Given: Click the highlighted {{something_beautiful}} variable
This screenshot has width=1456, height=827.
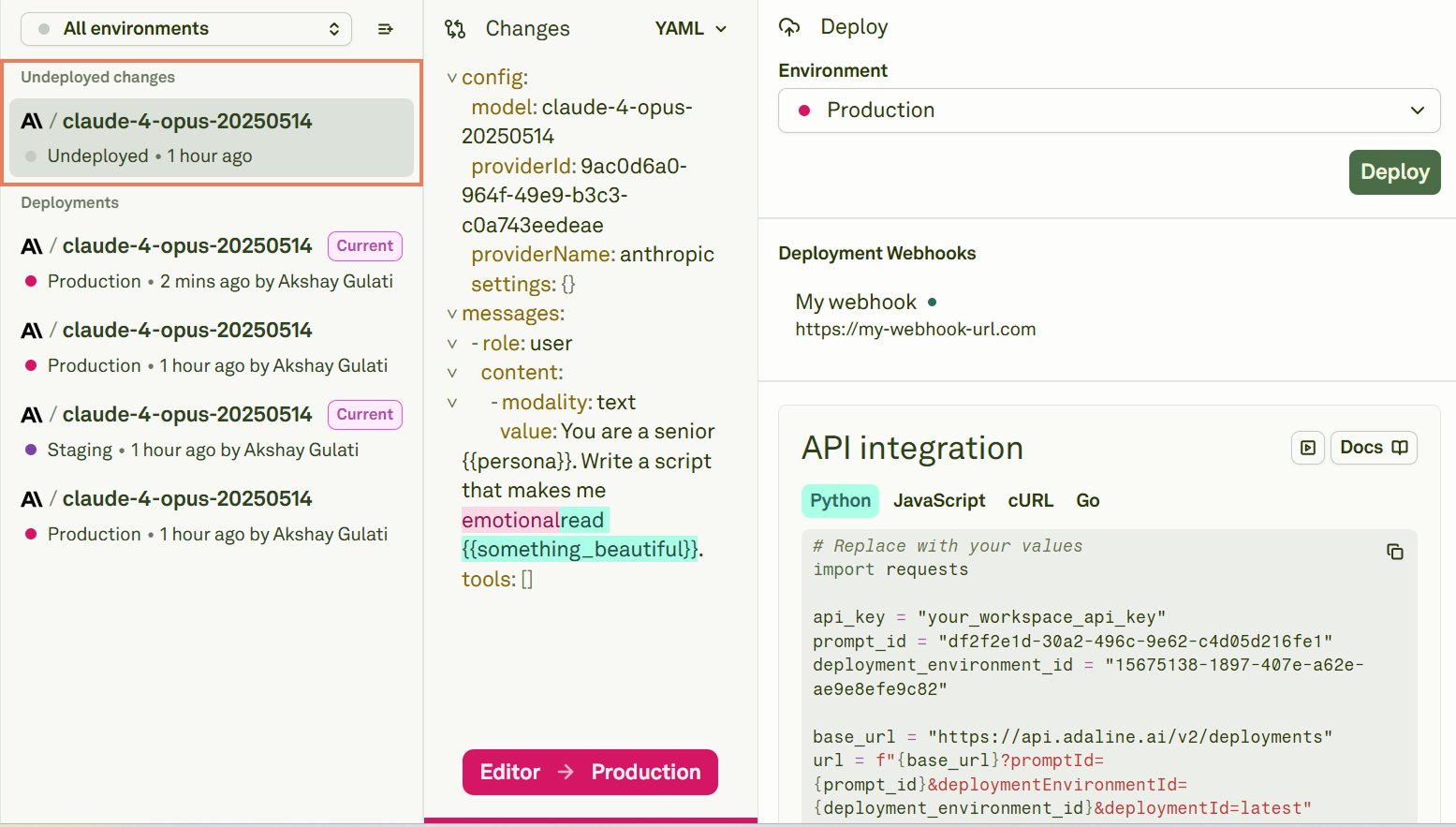Looking at the screenshot, I should [581, 550].
